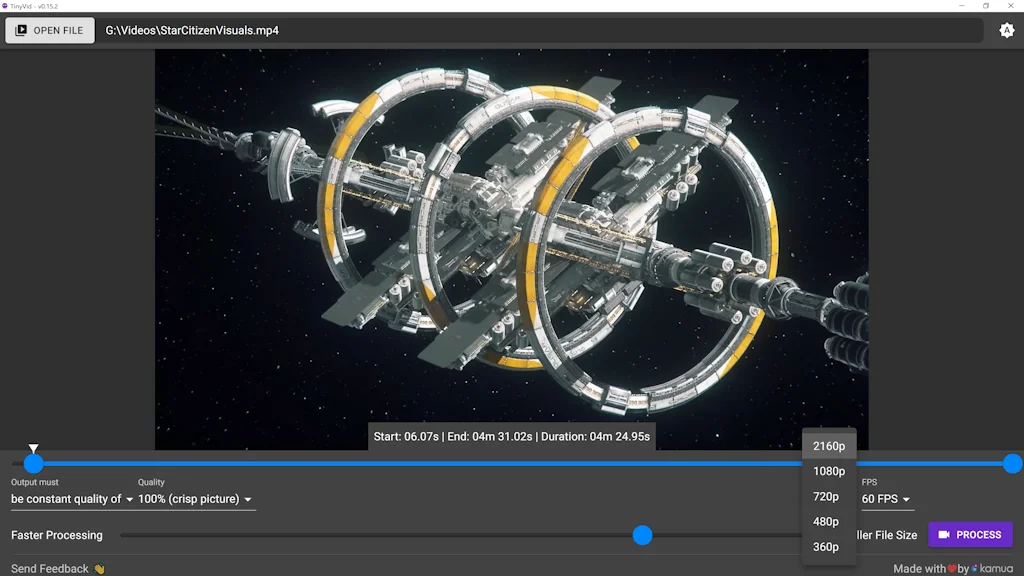Select the highlighted 2160p resolution option
The image size is (1024, 576).
click(829, 445)
